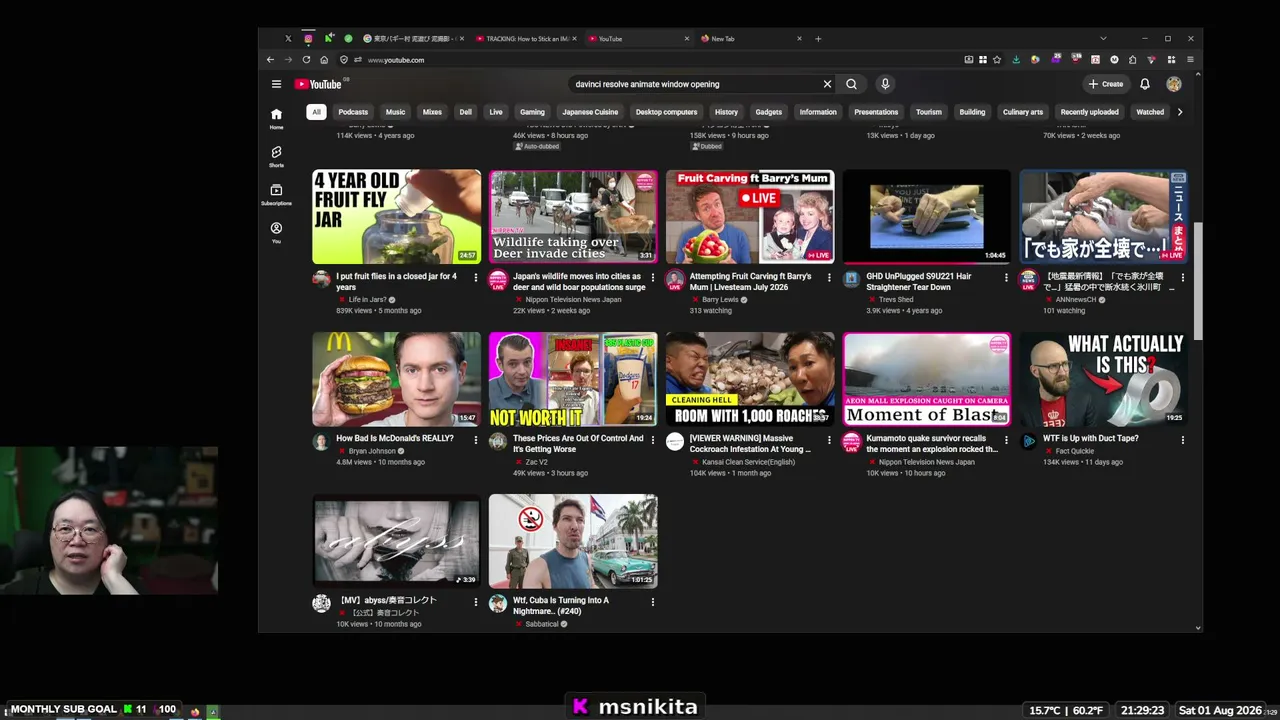1280x720 pixels.
Task: Click the page vertical scrollbar thumb
Action: click(x=1198, y=282)
